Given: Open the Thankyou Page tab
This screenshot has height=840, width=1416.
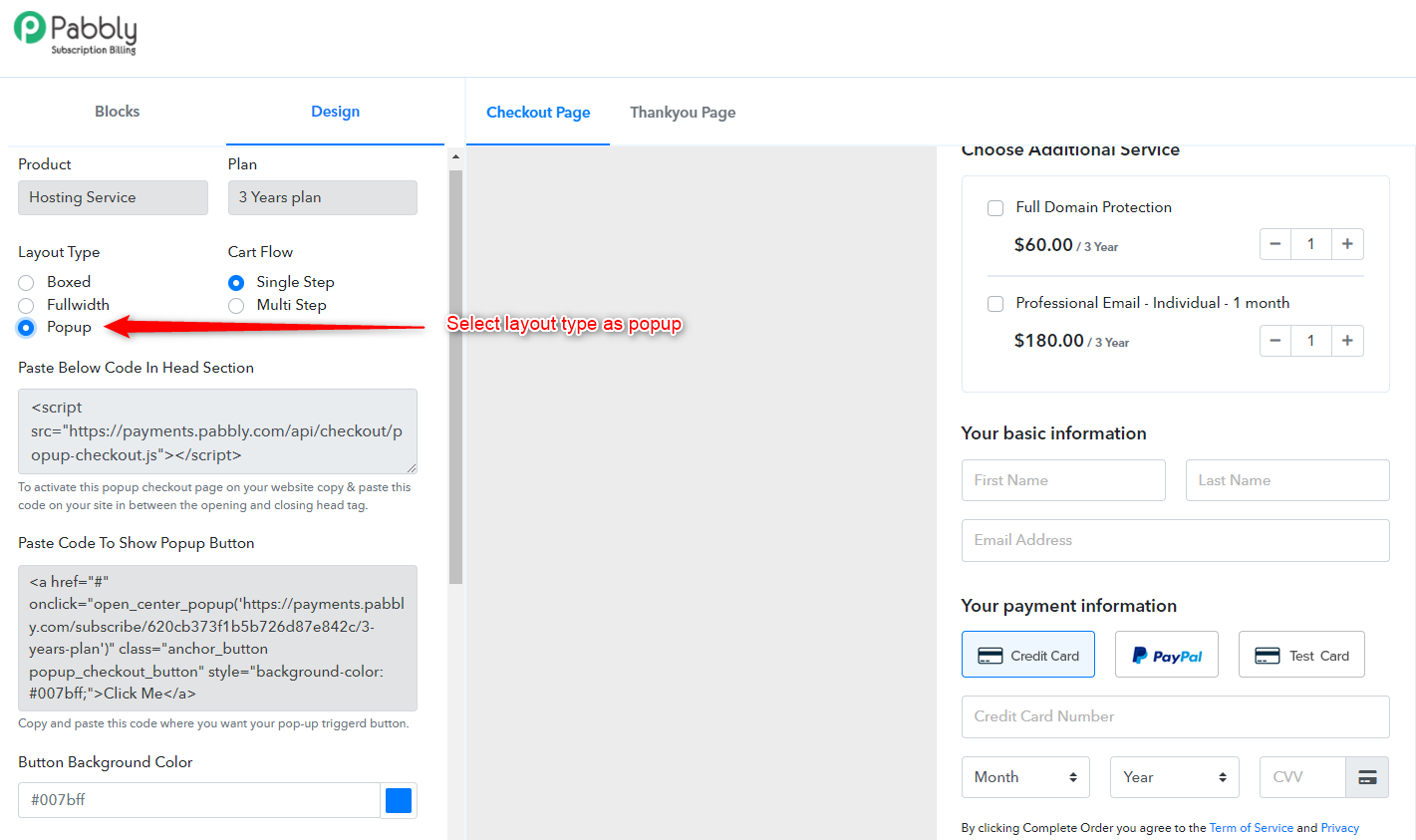Looking at the screenshot, I should [683, 113].
